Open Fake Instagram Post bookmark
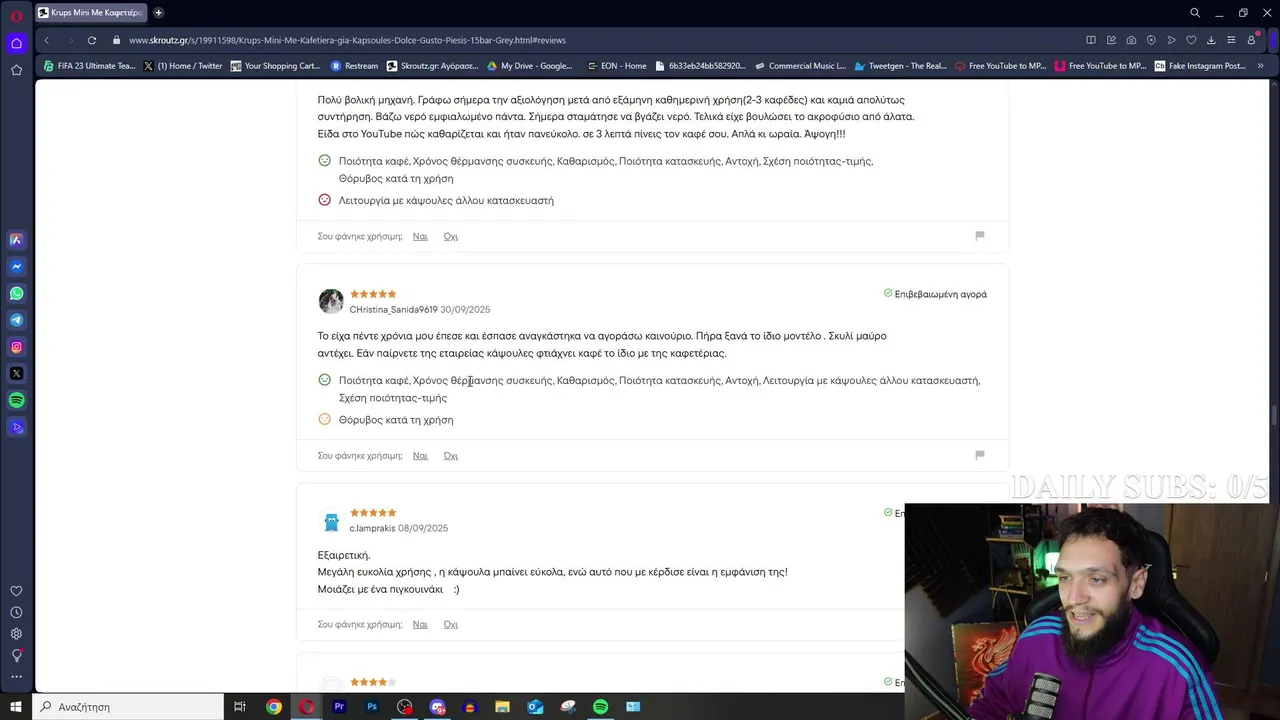This screenshot has width=1280, height=720. coord(1200,66)
